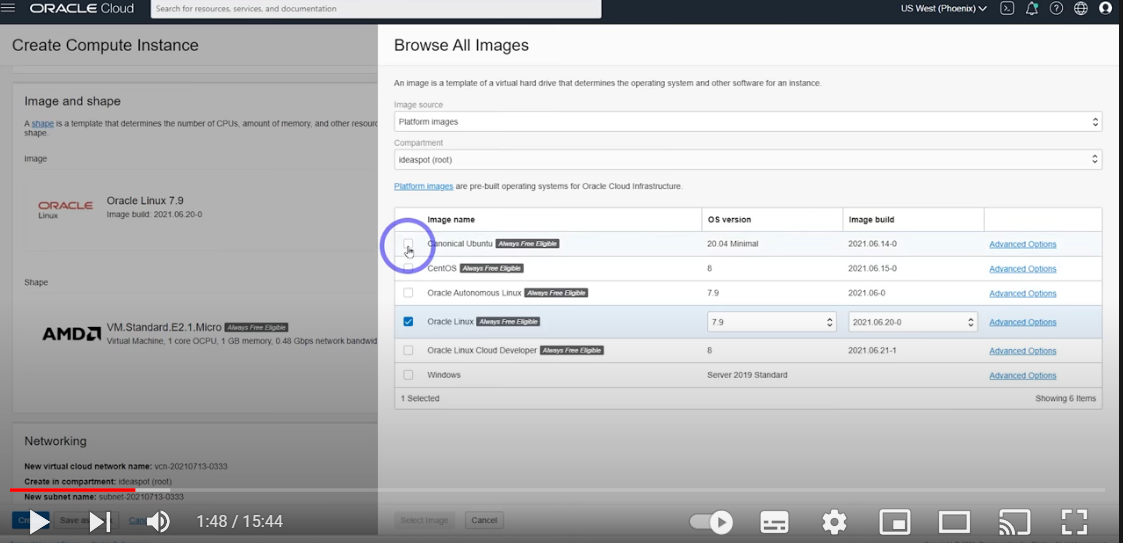Toggle the video autoplay switch

point(710,522)
